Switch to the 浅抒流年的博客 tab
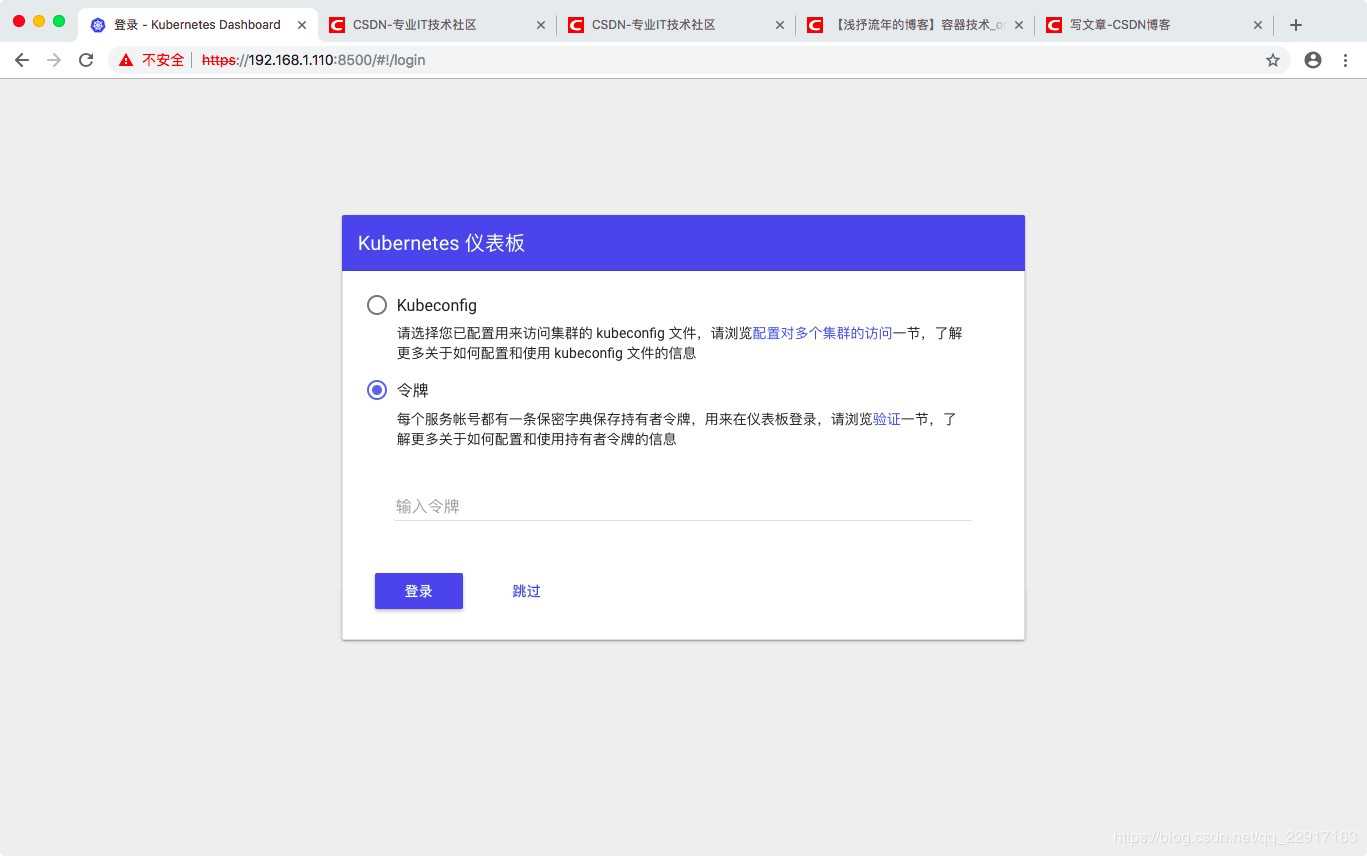1367x856 pixels. pos(915,25)
